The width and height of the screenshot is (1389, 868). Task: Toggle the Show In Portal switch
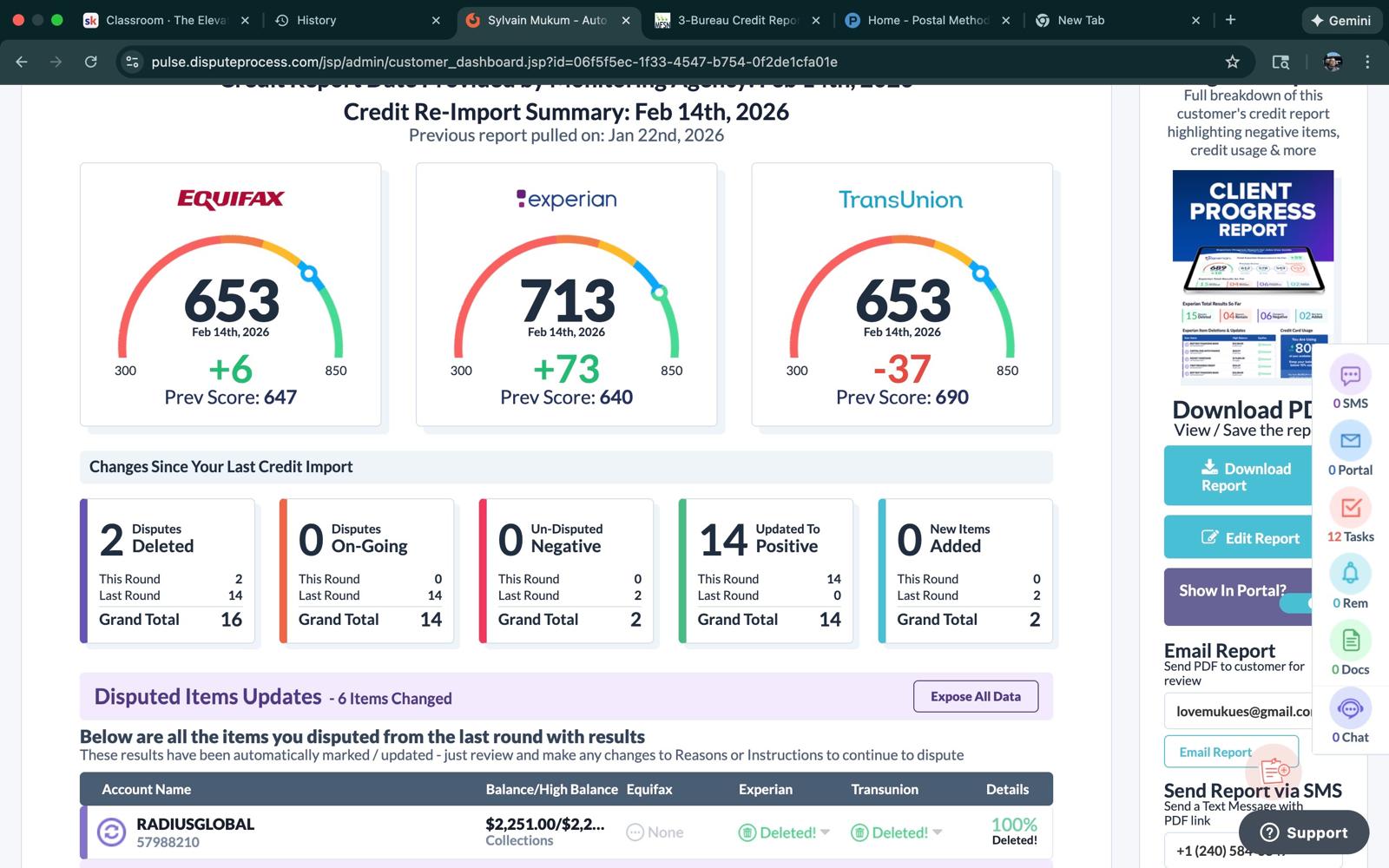[x=1297, y=604]
